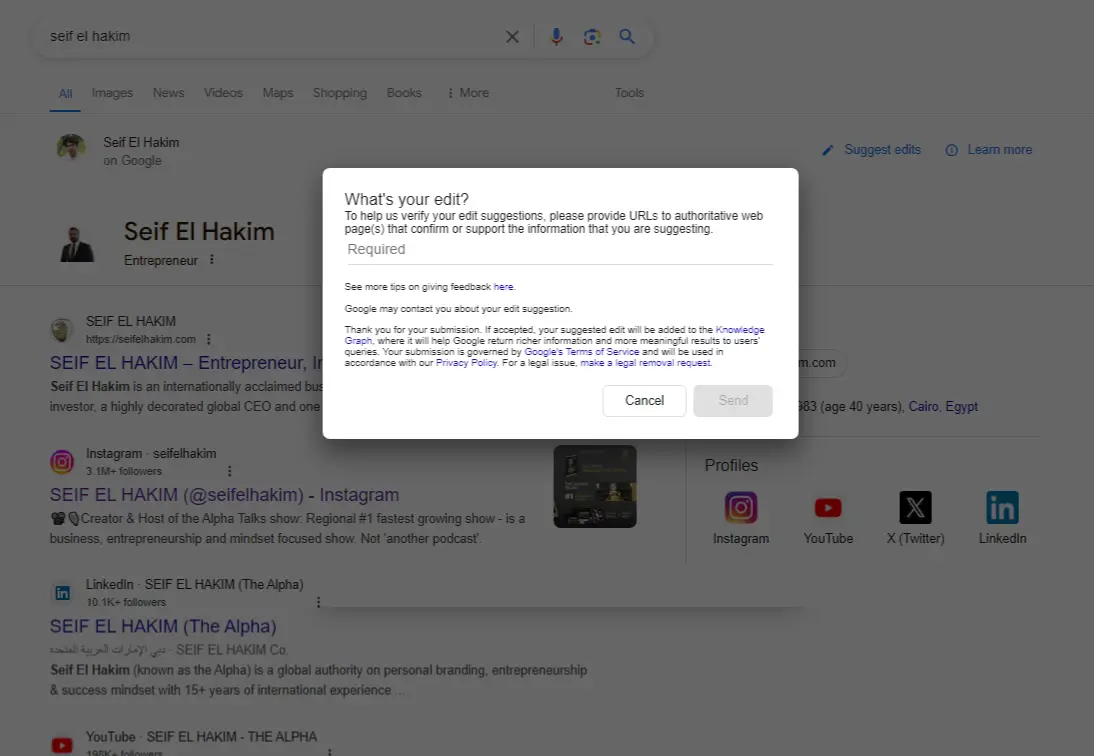Expand the More search categories menu
Viewport: 1094px width, 756px height.
pyautogui.click(x=468, y=93)
